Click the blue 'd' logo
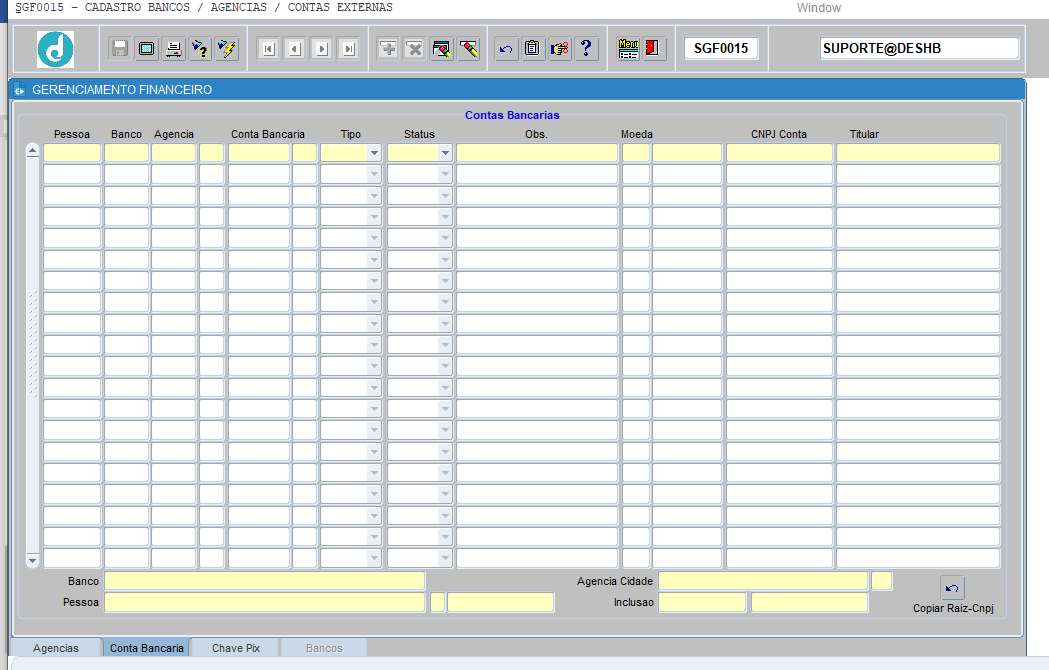Viewport: 1049px width, 670px height. click(56, 50)
